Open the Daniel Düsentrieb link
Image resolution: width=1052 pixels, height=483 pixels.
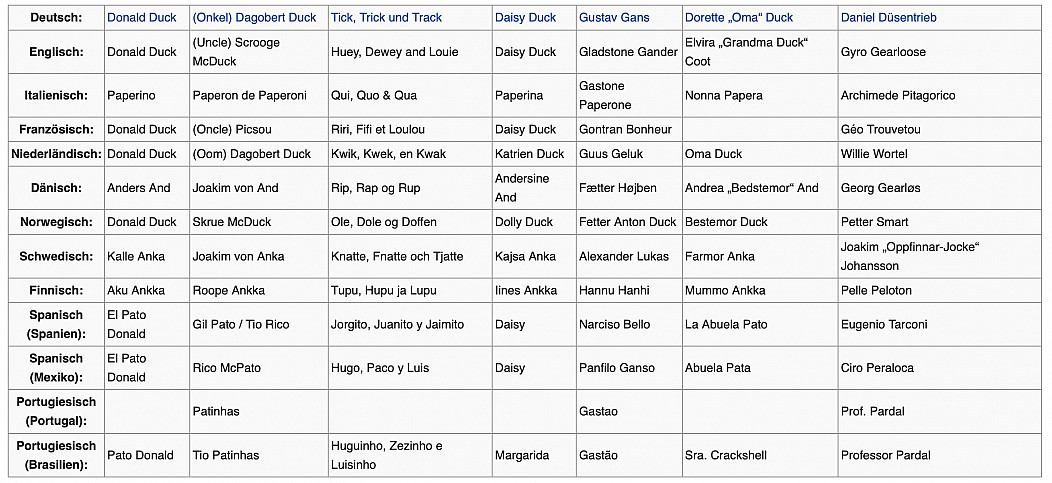(x=888, y=18)
